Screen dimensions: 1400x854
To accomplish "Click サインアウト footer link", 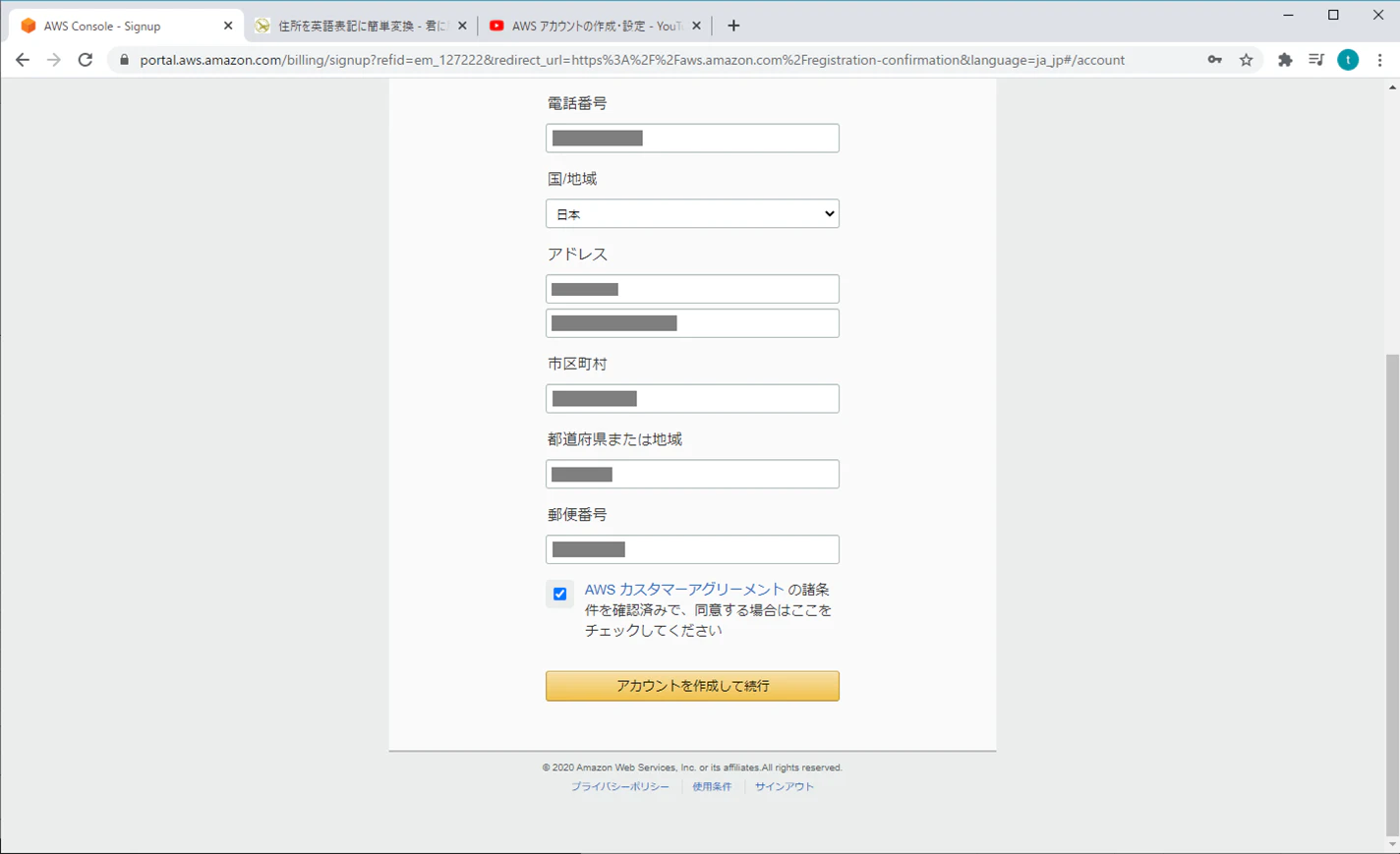I will coord(785,786).
